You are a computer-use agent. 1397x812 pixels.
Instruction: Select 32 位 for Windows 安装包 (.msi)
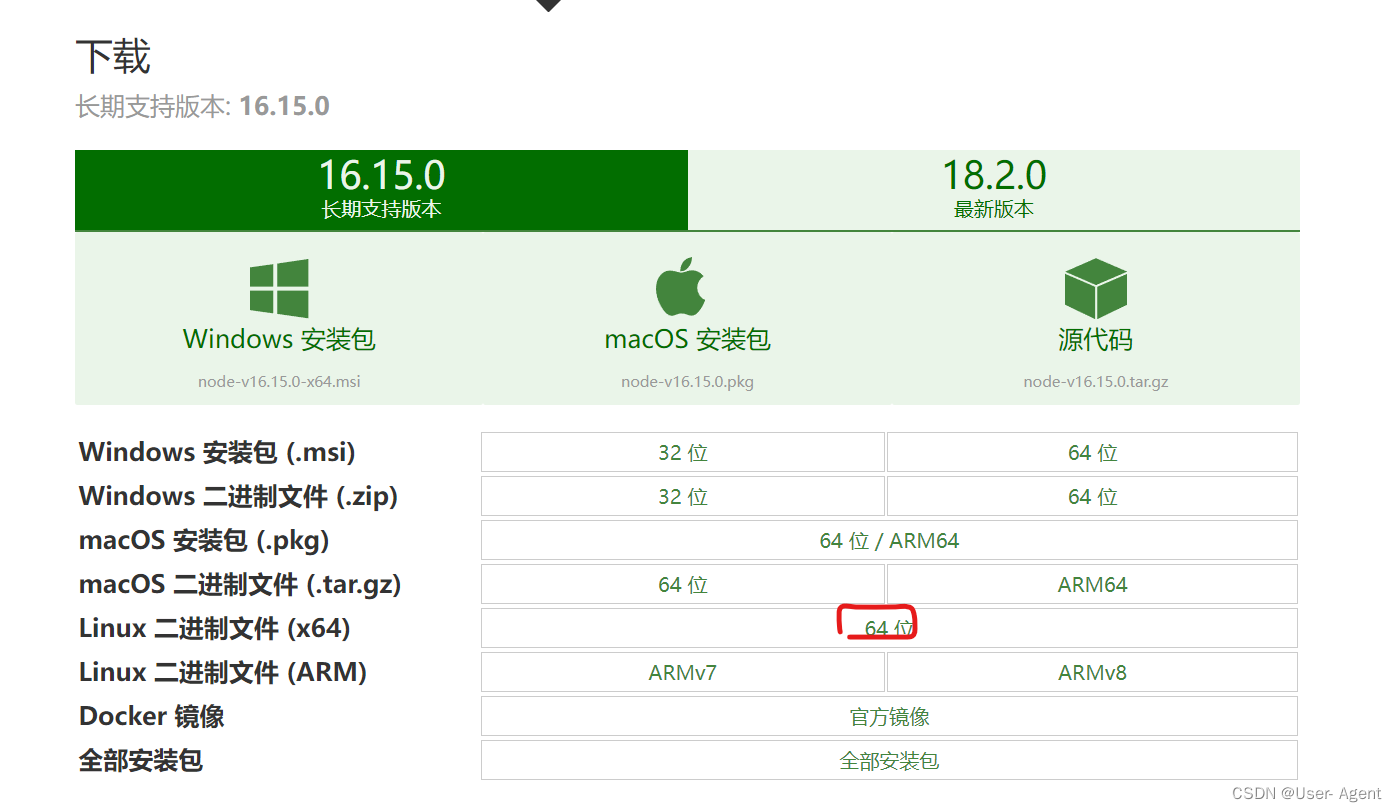tap(683, 452)
